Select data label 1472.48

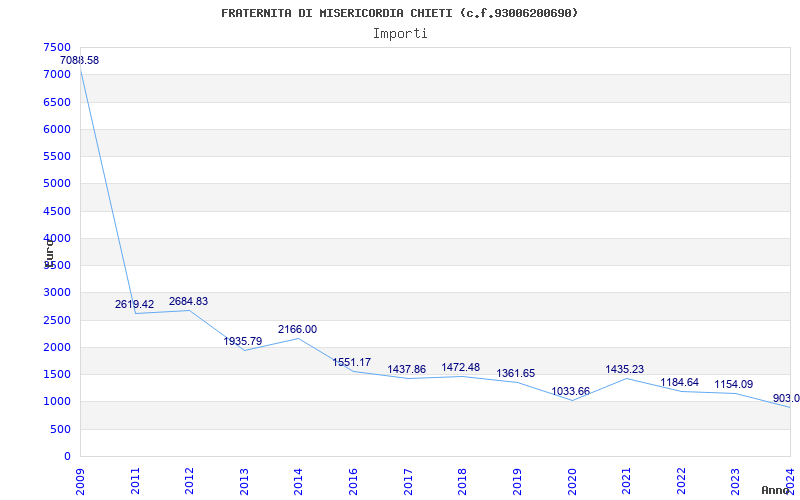tap(461, 367)
